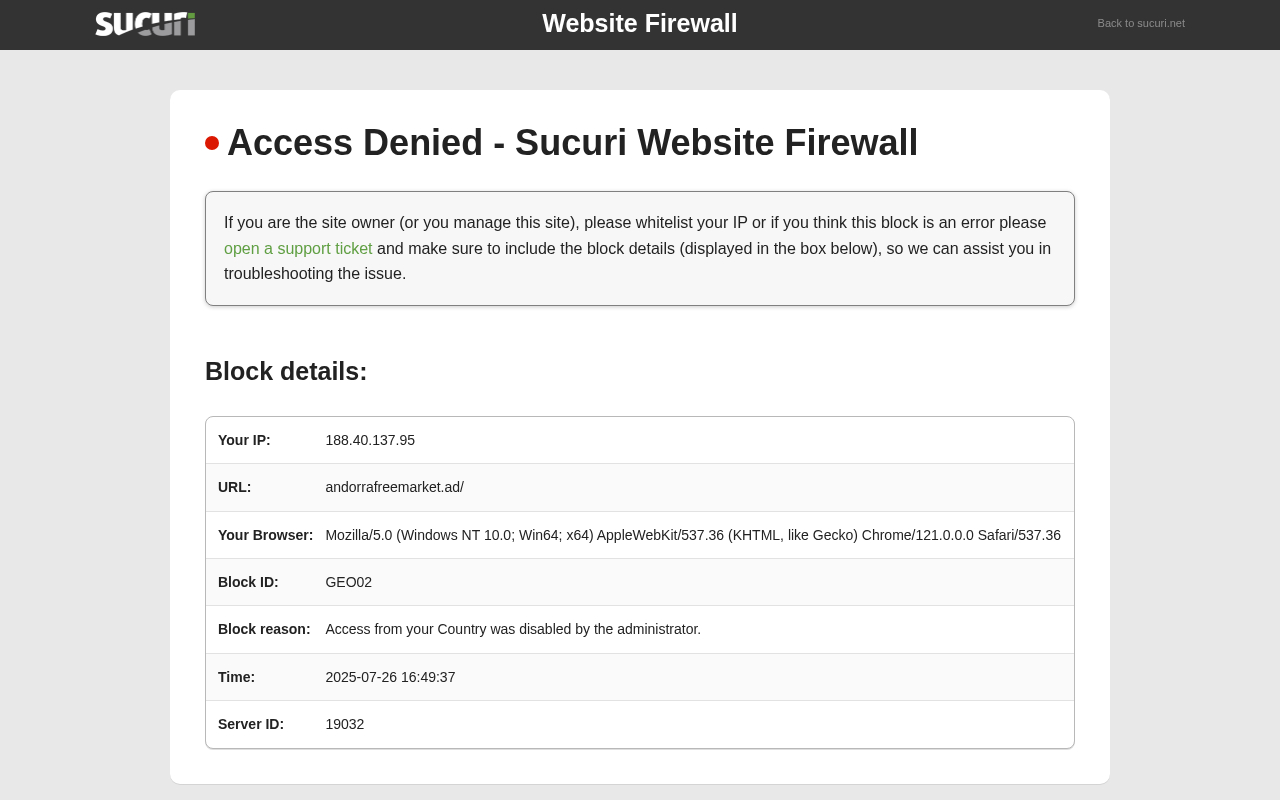Image resolution: width=1280 pixels, height=800 pixels.
Task: Click the Sucuri logo in header
Action: click(x=145, y=23)
